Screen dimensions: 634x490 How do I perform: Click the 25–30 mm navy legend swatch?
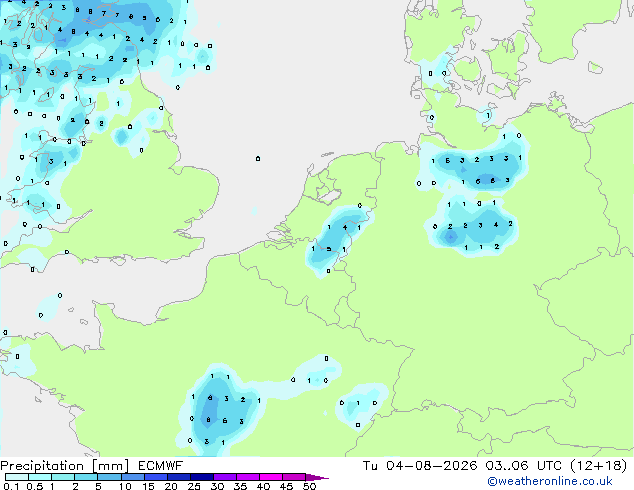[202, 477]
